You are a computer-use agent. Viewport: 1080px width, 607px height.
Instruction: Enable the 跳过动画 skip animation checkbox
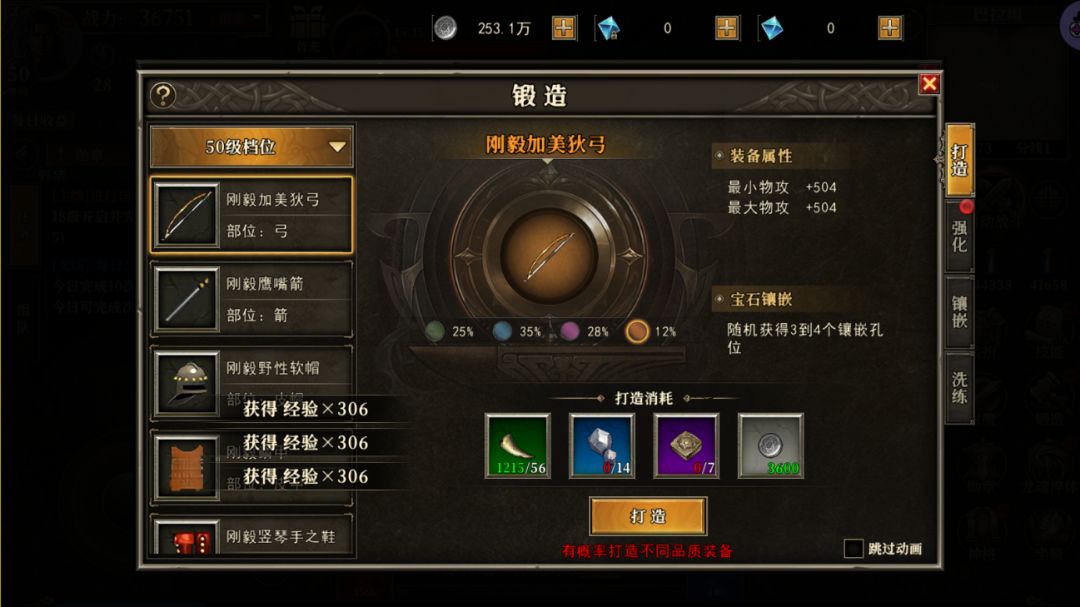[x=853, y=548]
